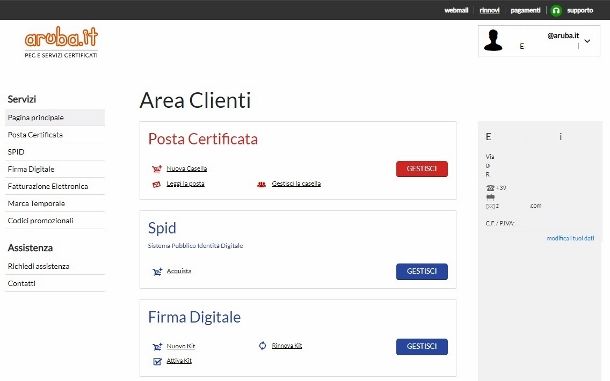Screen dimensions: 610x381
Task: Open webmail from the top bar
Action: point(456,11)
